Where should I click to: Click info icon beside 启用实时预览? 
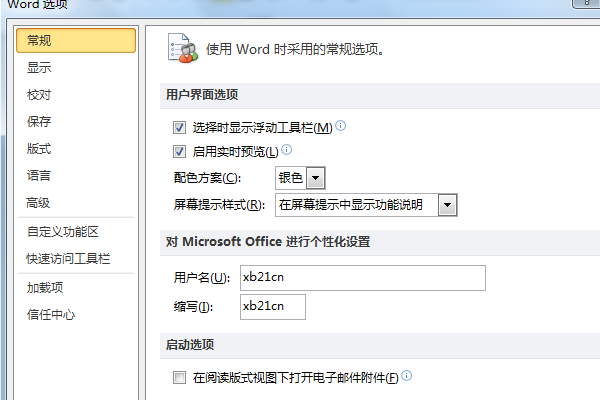coord(287,150)
